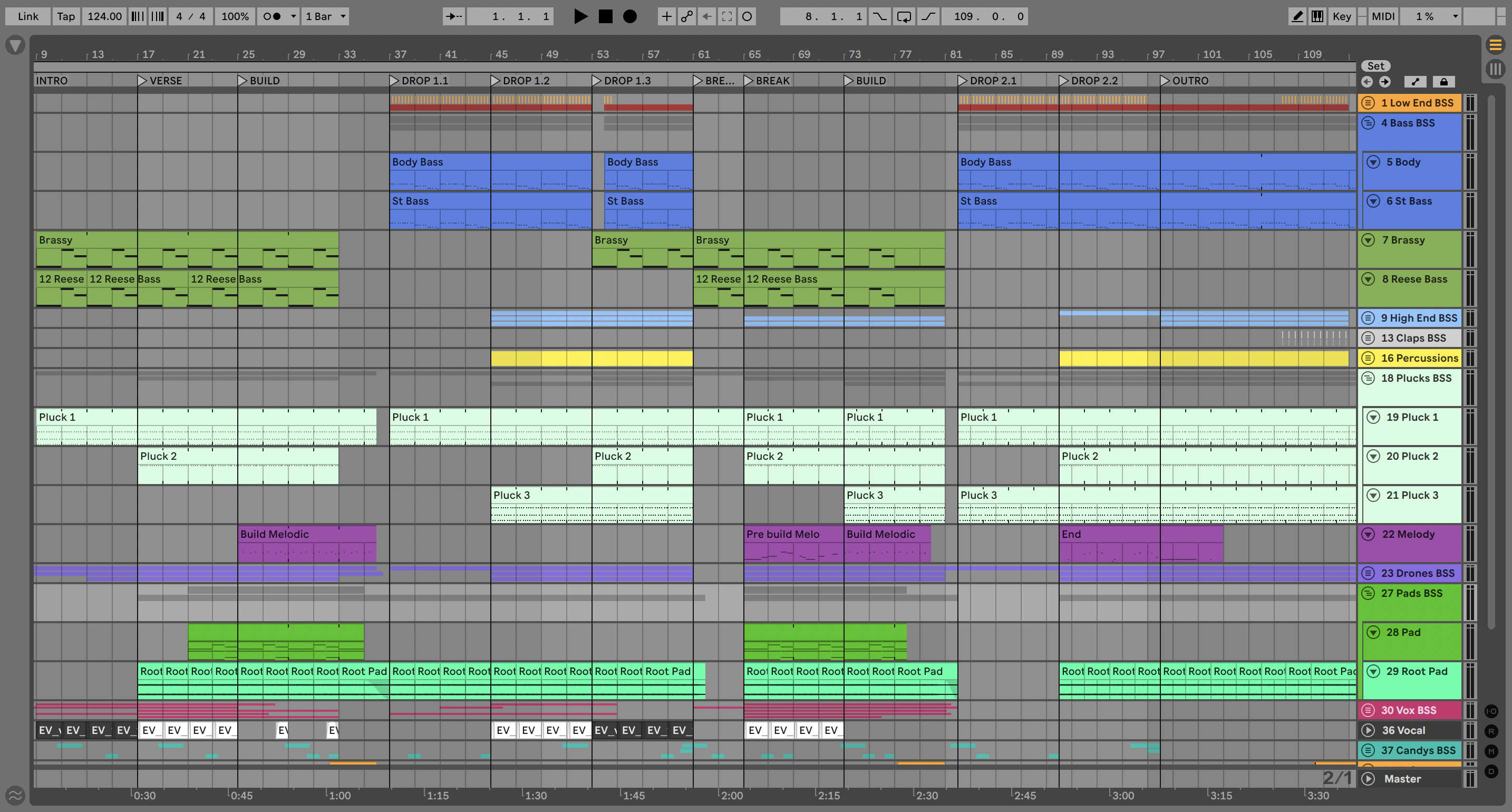Toggle Automation Mode line icon
Image resolution: width=1512 pixels, height=812 pixels.
tap(1415, 82)
